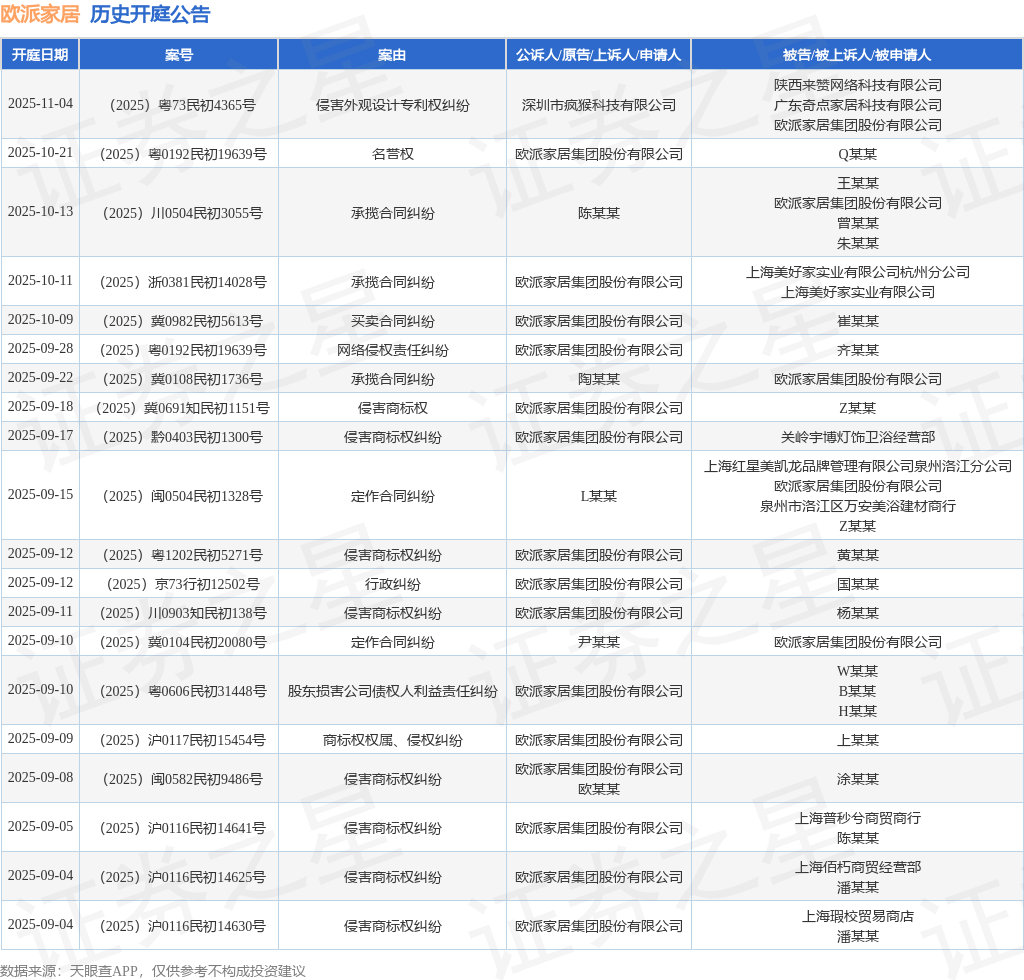1024x980 pixels.
Task: Click defendant 上海美好家实业有限公司杭州分公司
Action: point(857,272)
